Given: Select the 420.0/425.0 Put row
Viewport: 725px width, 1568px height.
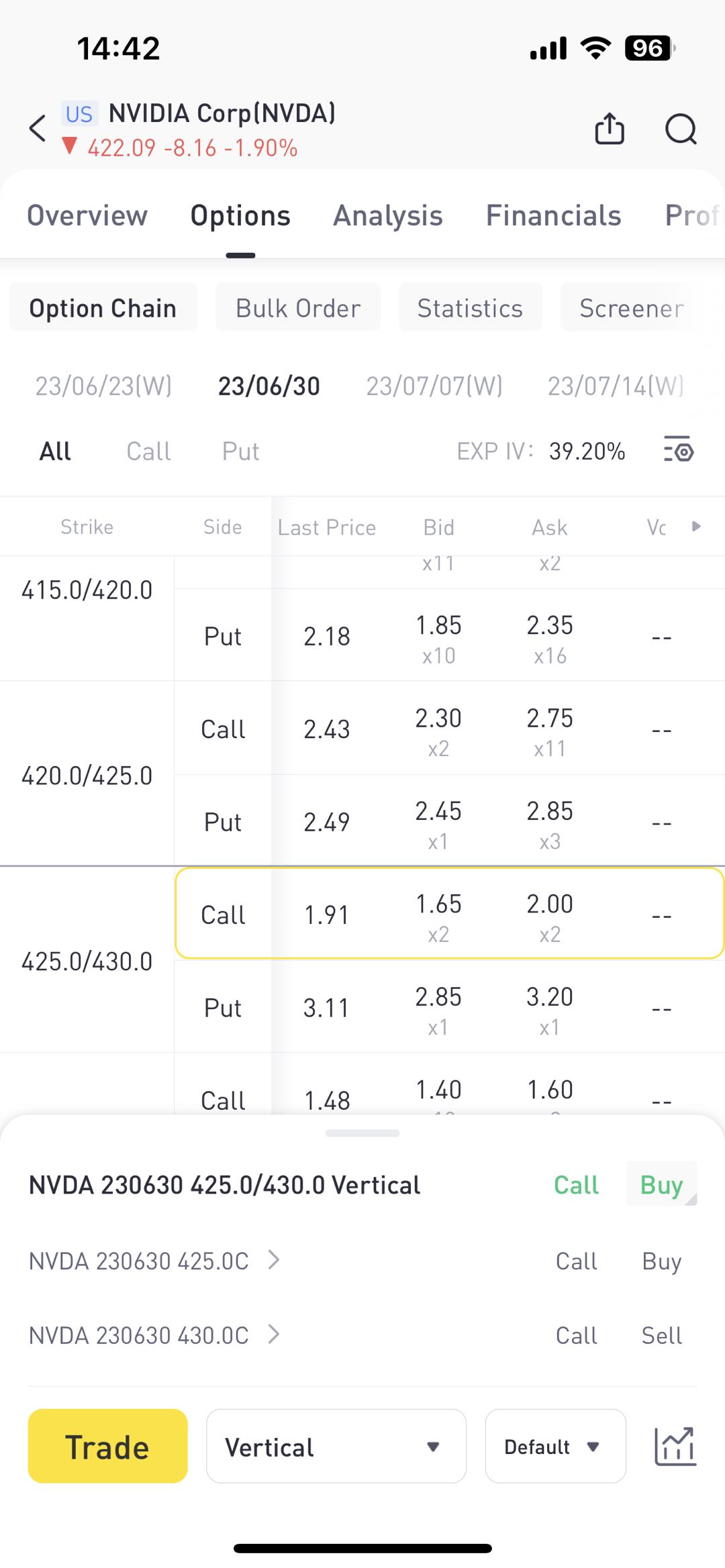Looking at the screenshot, I should 448,822.
